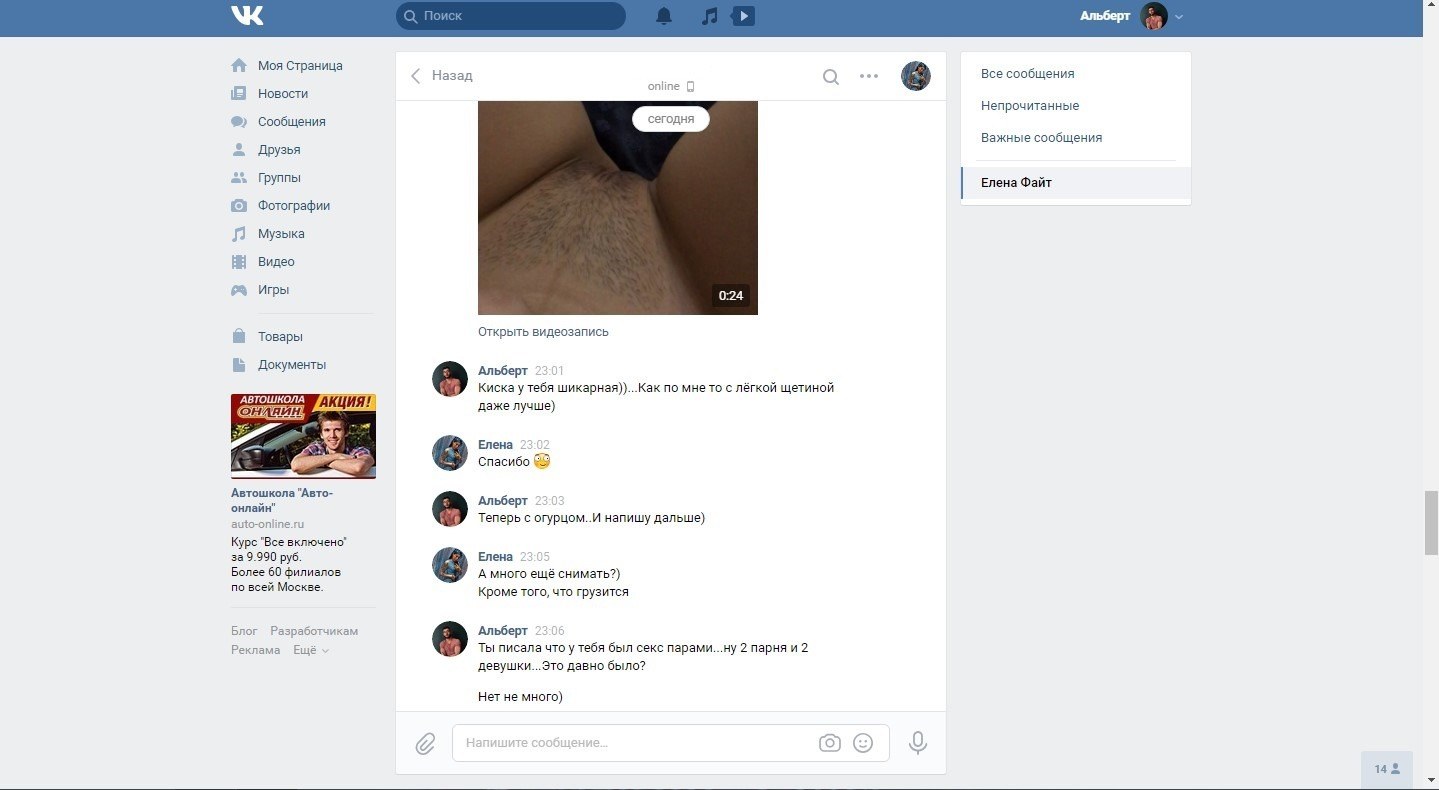Click the VK logo home icon
Image resolution: width=1439 pixels, height=790 pixels.
[x=247, y=16]
